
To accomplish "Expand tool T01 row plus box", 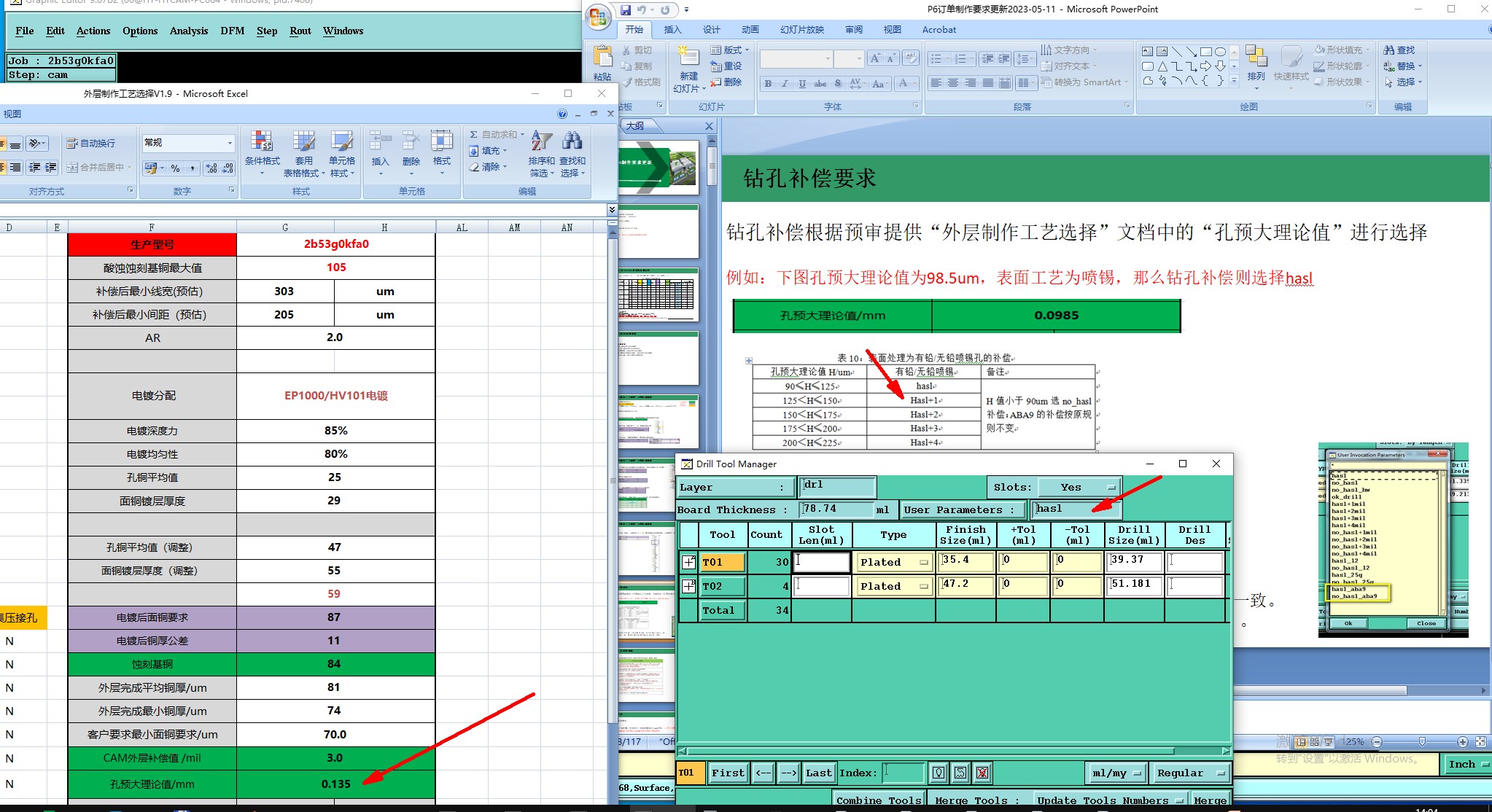I will 688,562.
